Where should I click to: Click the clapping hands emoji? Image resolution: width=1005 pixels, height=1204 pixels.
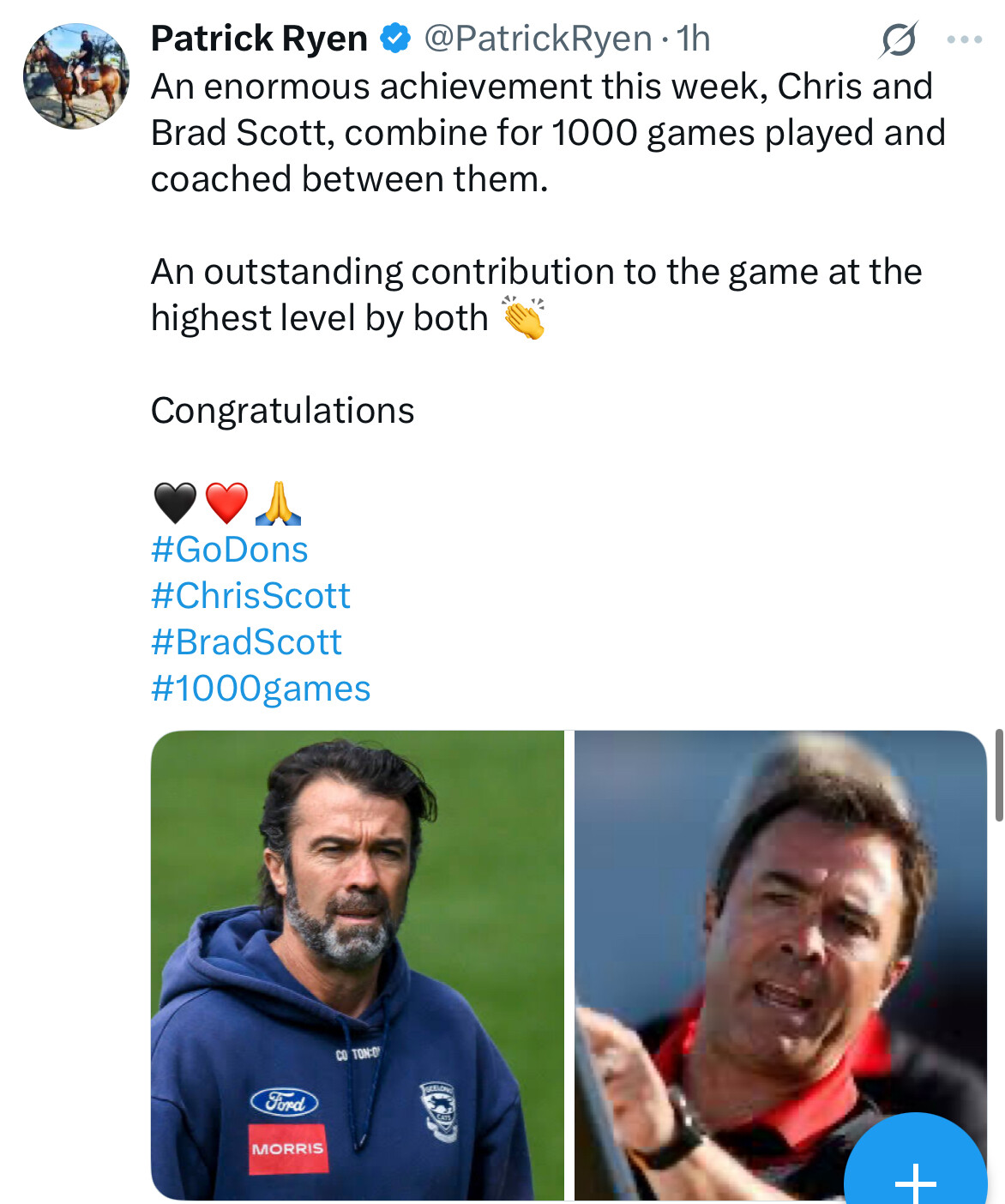click(524, 318)
